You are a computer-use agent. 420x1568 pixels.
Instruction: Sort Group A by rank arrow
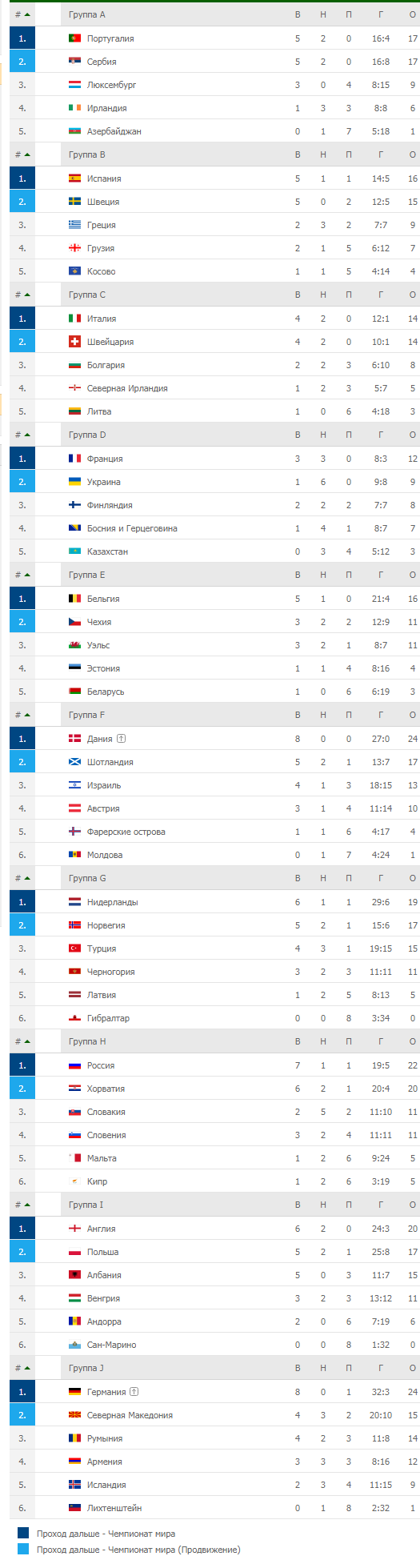(x=27, y=14)
